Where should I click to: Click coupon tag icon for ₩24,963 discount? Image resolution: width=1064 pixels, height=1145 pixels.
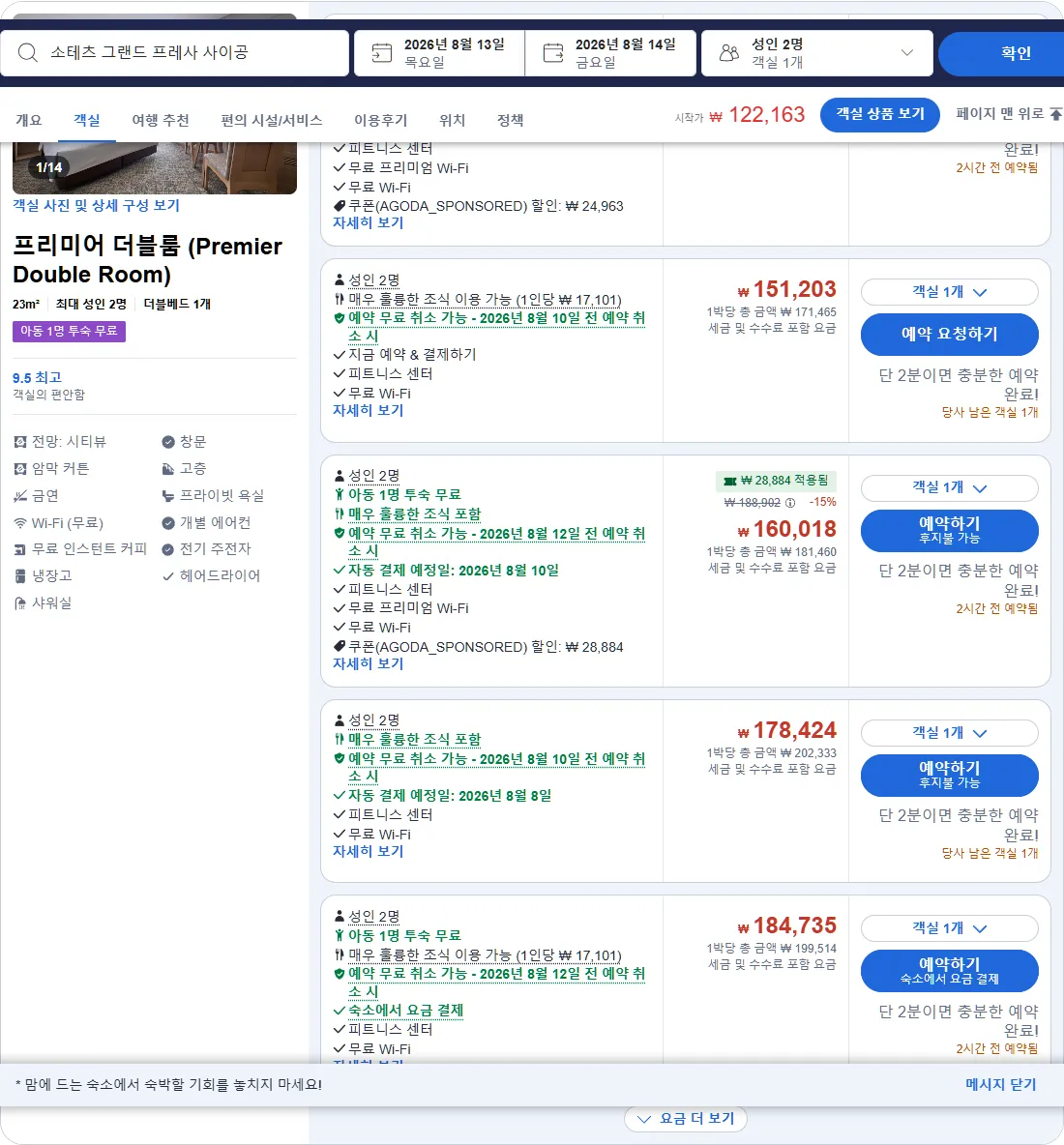tap(339, 206)
